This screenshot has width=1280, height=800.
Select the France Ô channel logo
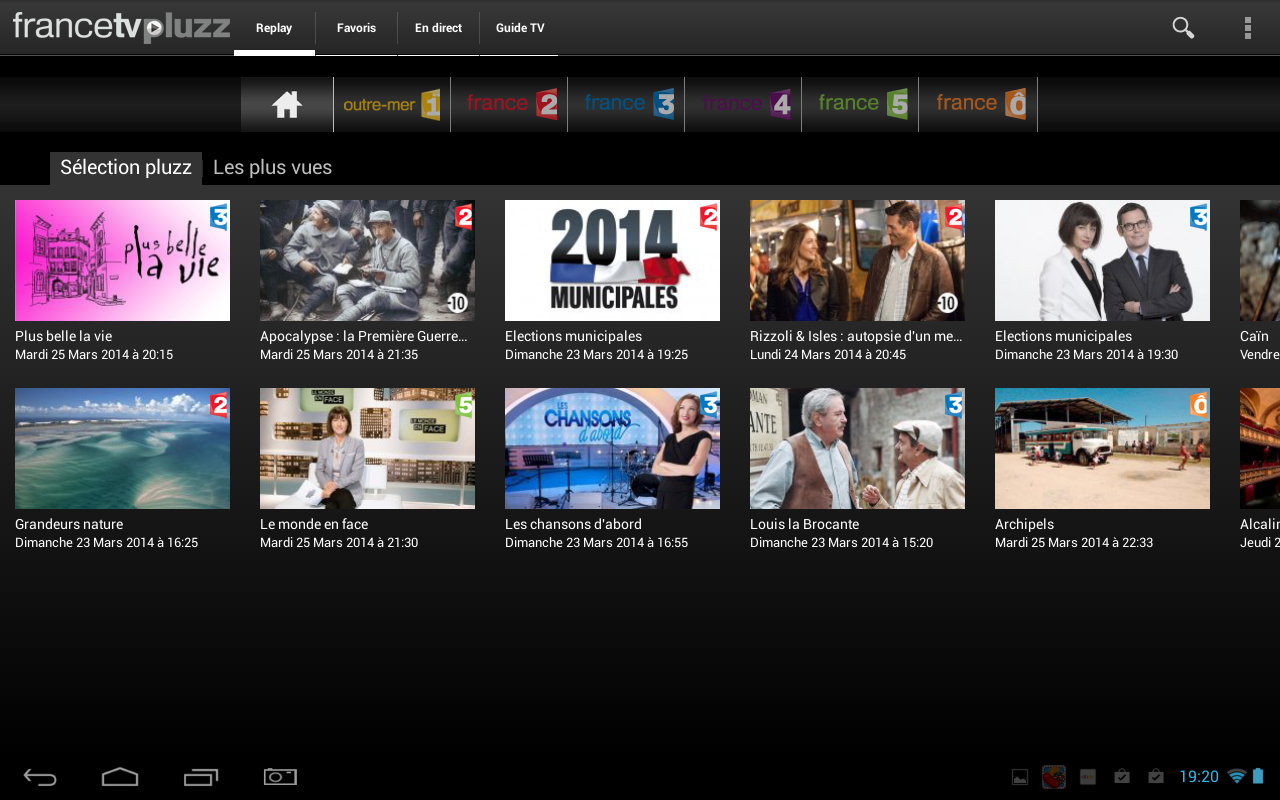(979, 104)
